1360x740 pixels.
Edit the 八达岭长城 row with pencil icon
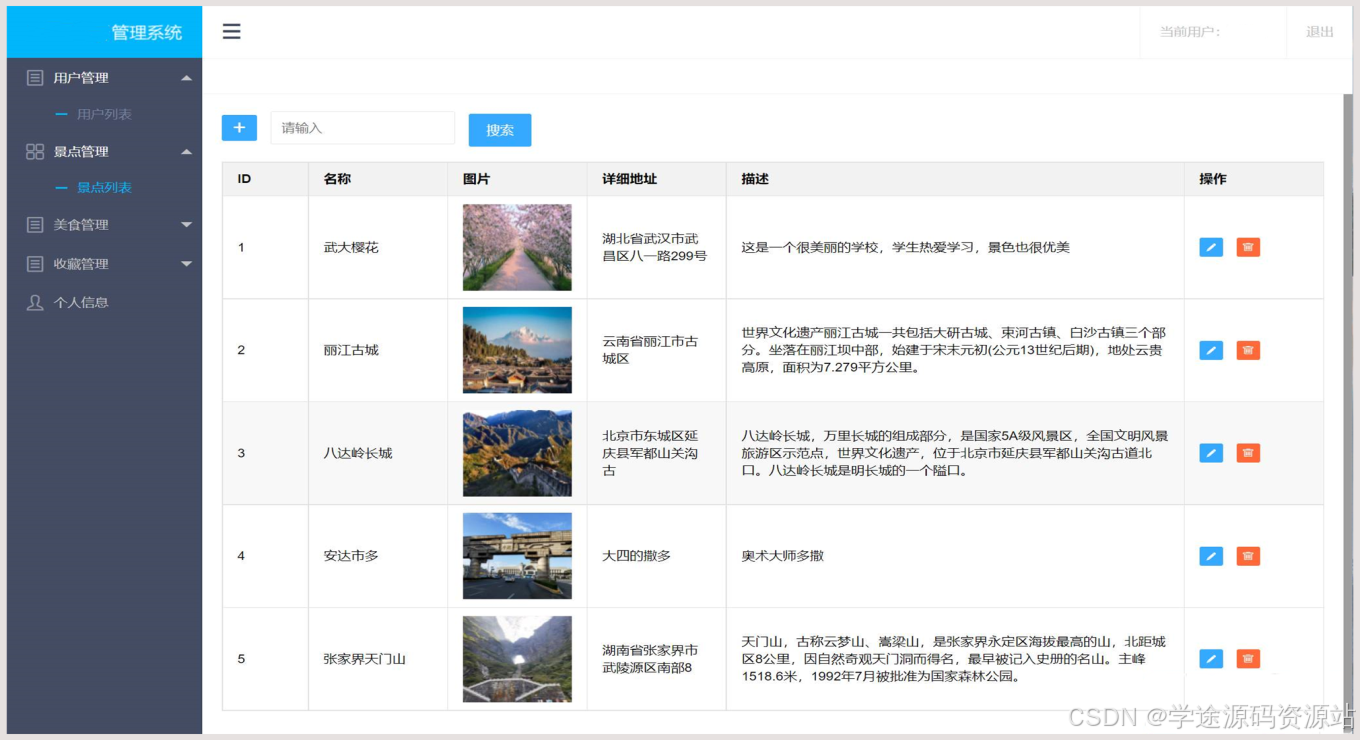(1211, 453)
